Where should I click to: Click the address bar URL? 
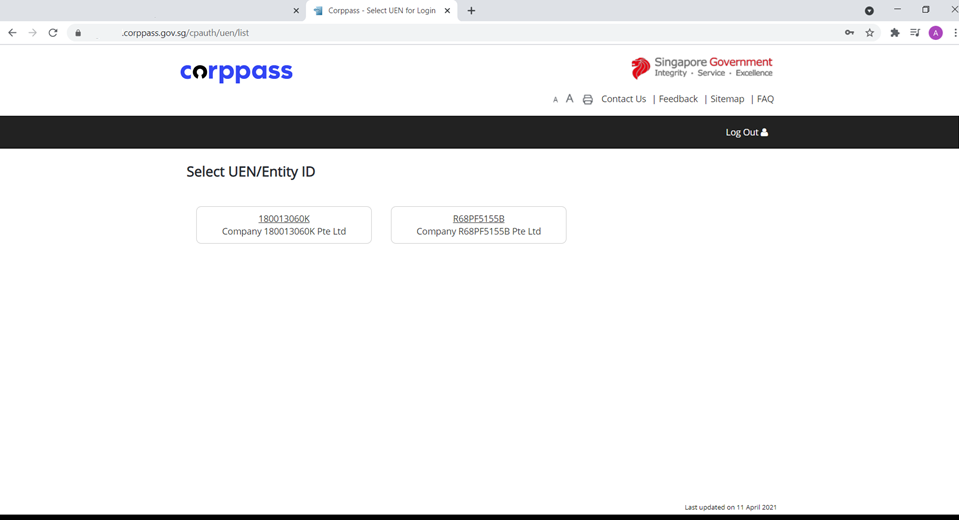click(x=185, y=33)
